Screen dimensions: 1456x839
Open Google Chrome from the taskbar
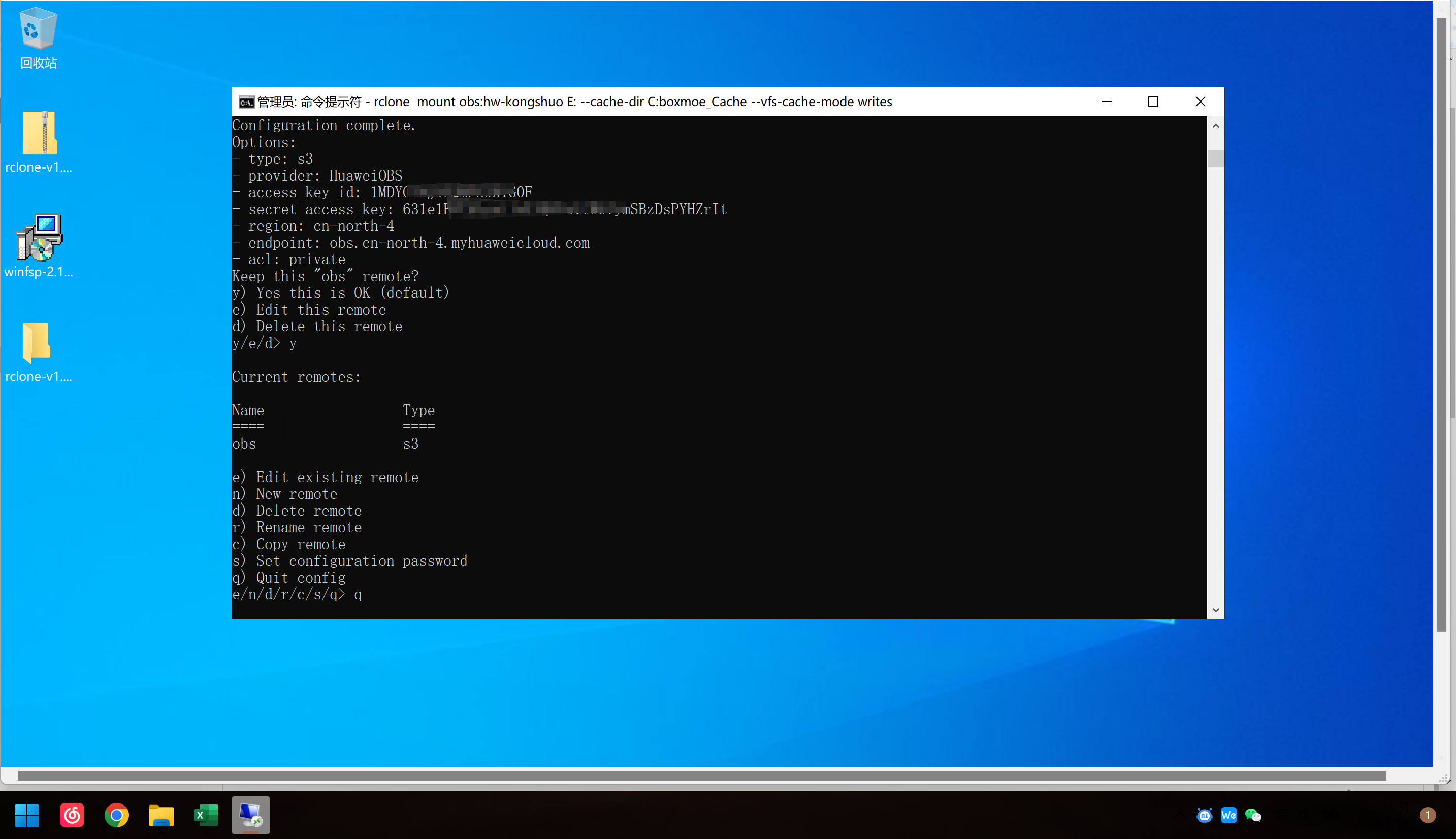pos(116,815)
